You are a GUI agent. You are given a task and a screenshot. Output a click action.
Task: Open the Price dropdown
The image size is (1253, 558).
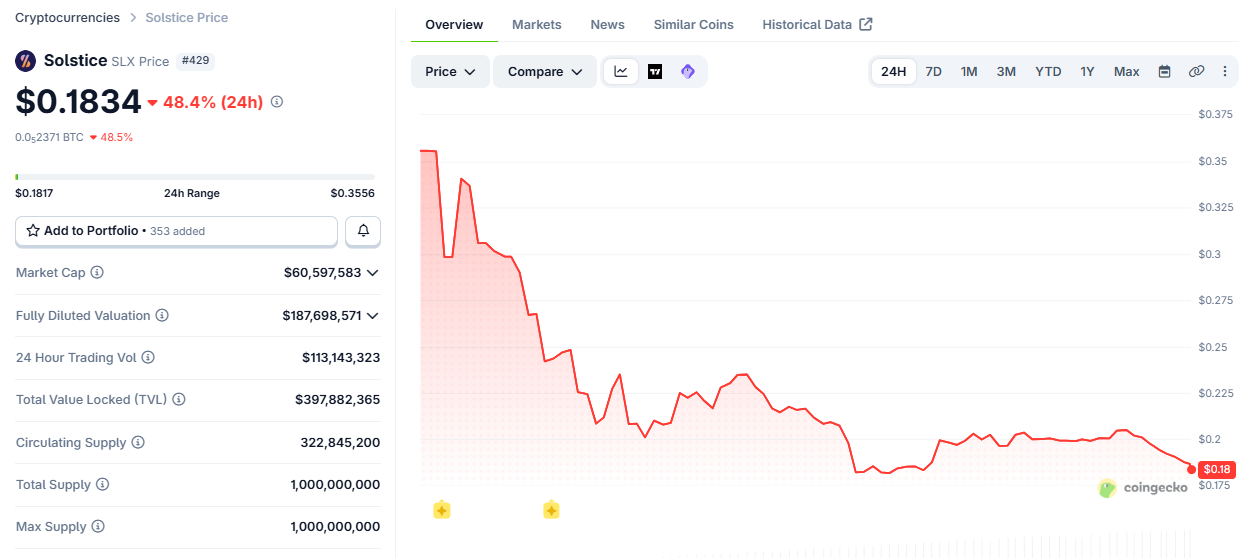[x=450, y=71]
